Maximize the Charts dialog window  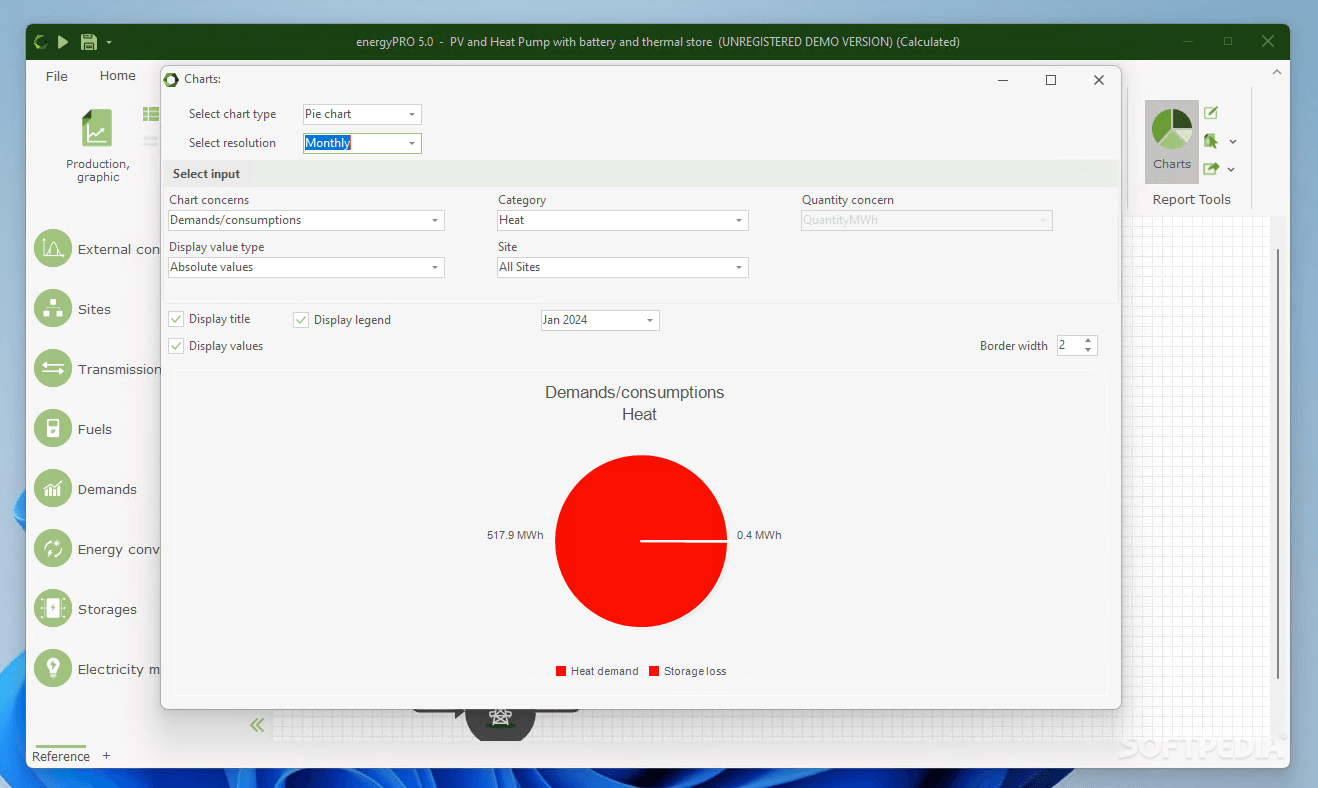[1051, 80]
